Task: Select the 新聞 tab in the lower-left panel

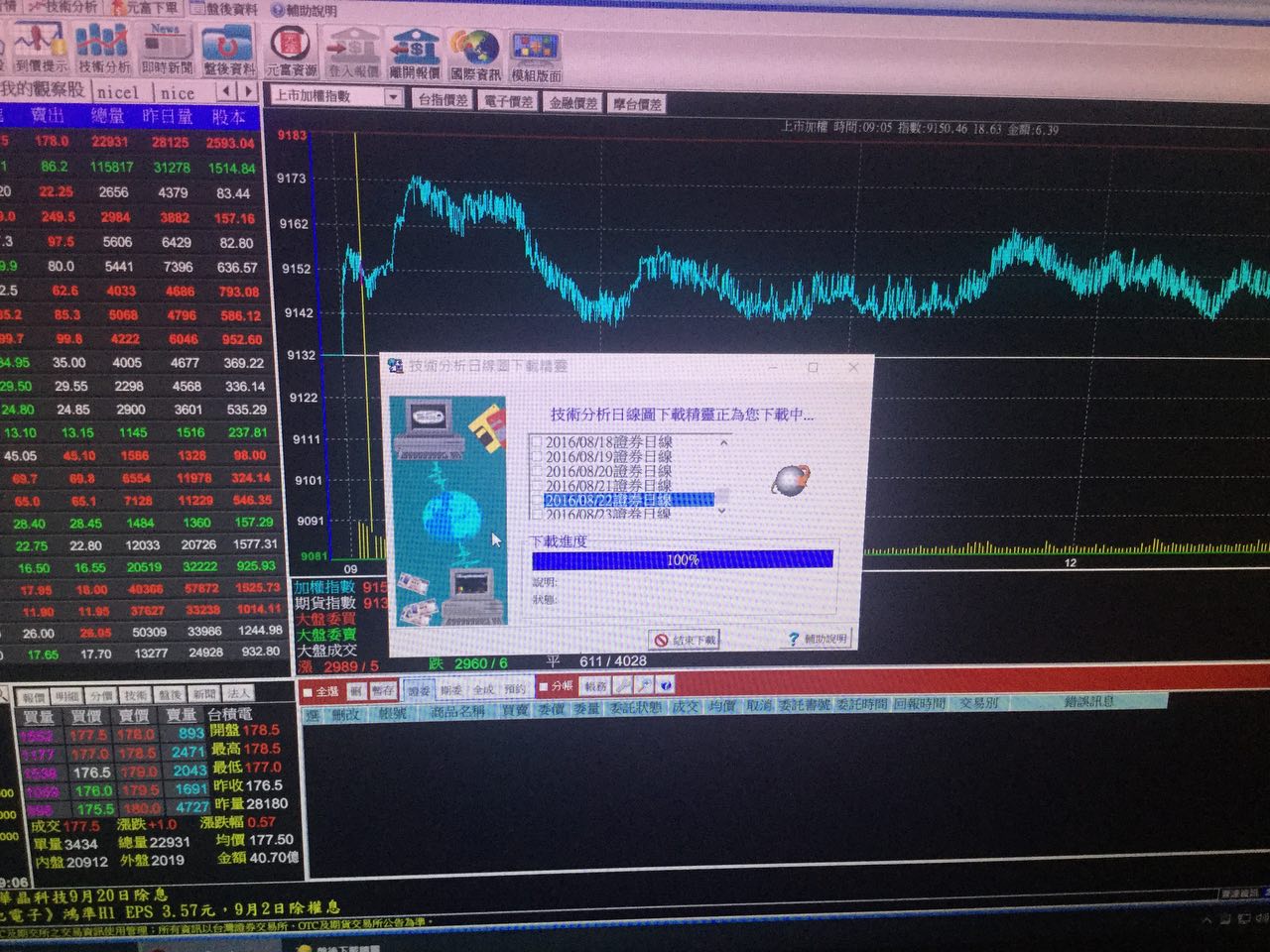Action: (204, 694)
